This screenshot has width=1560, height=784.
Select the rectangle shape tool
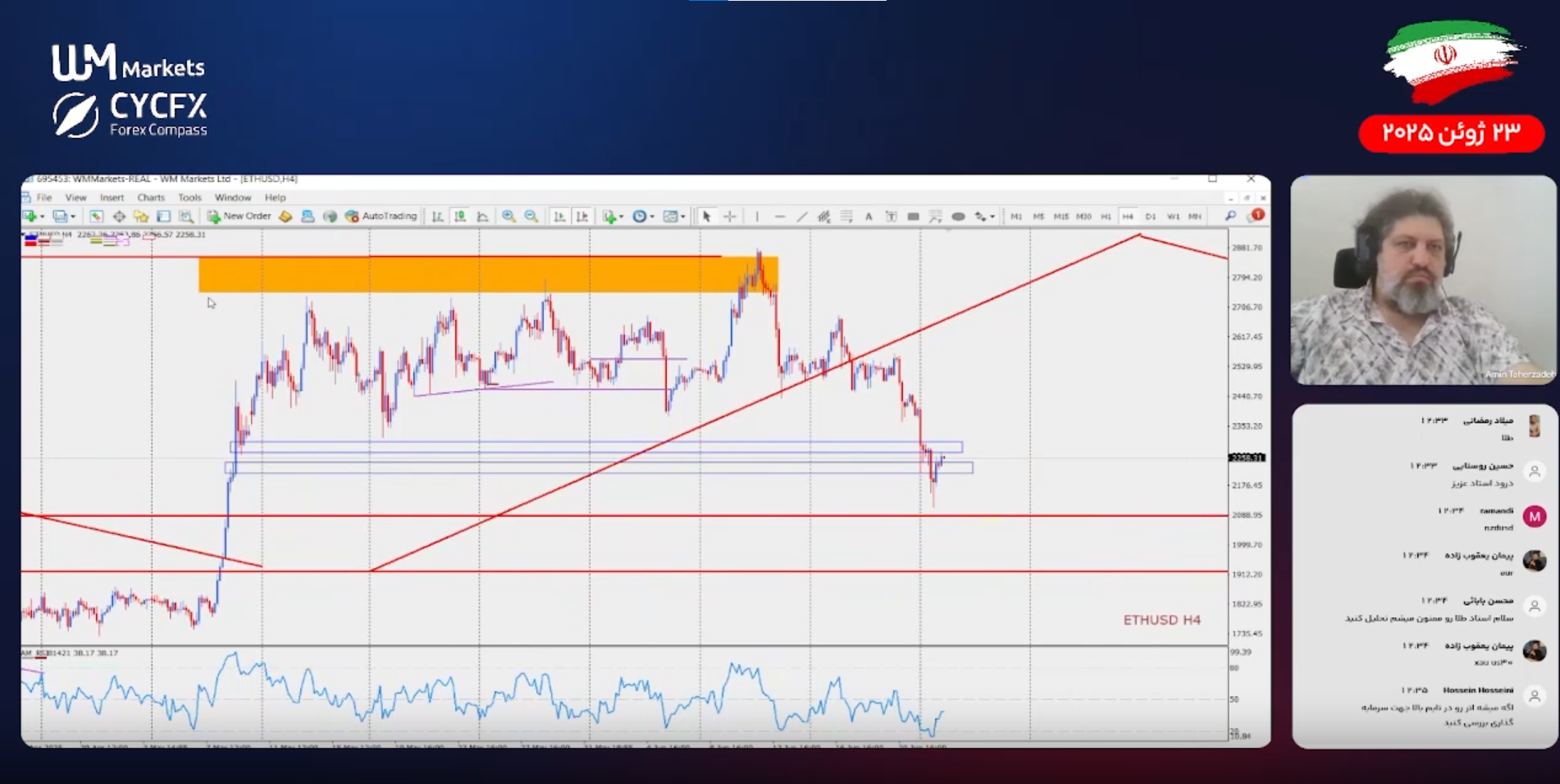click(x=913, y=217)
